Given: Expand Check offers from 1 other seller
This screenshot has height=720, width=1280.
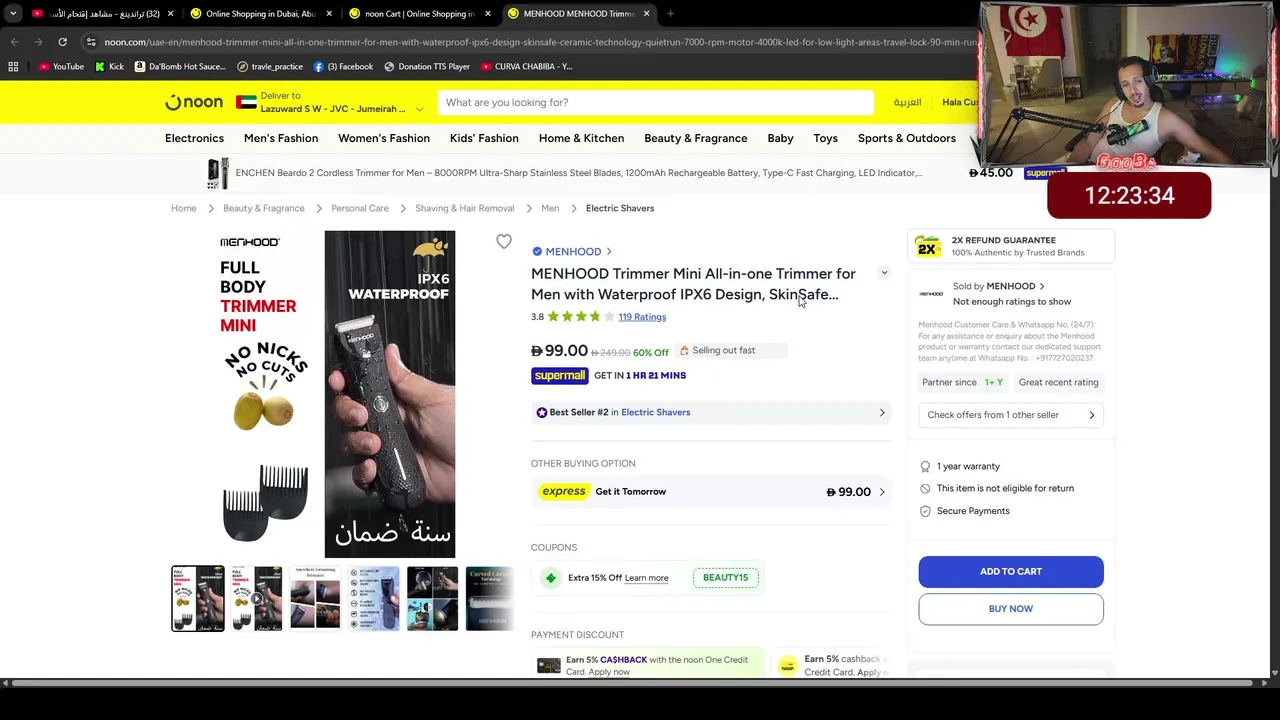Looking at the screenshot, I should [1011, 415].
